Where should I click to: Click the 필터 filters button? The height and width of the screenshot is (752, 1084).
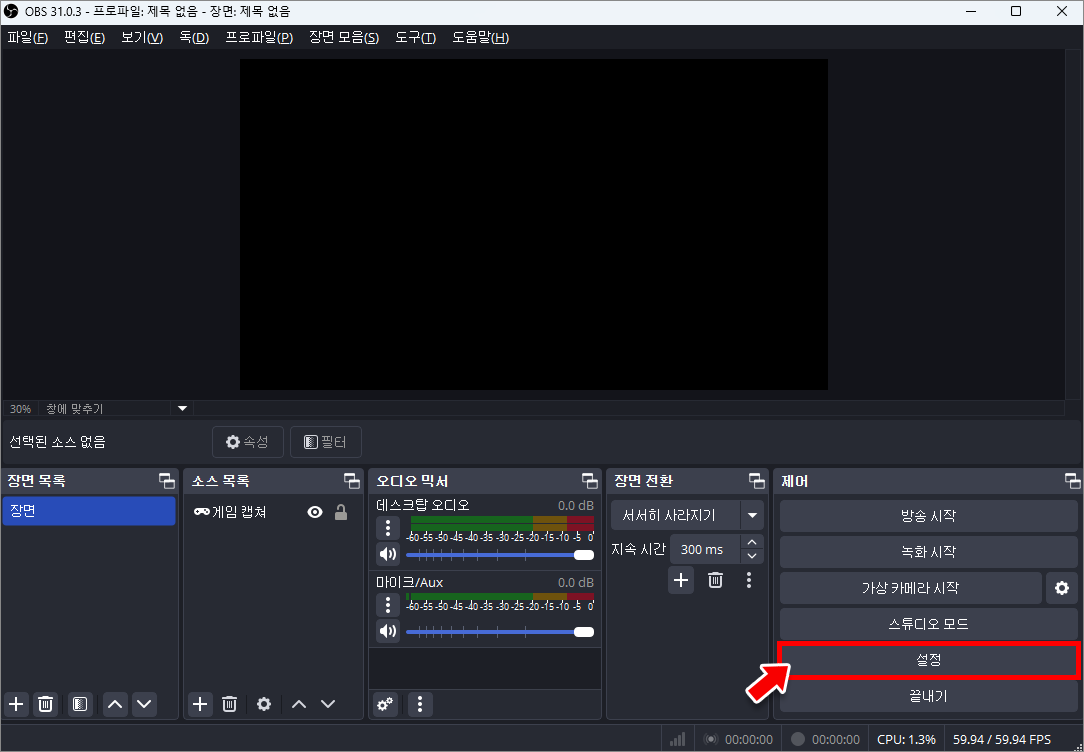click(x=326, y=442)
